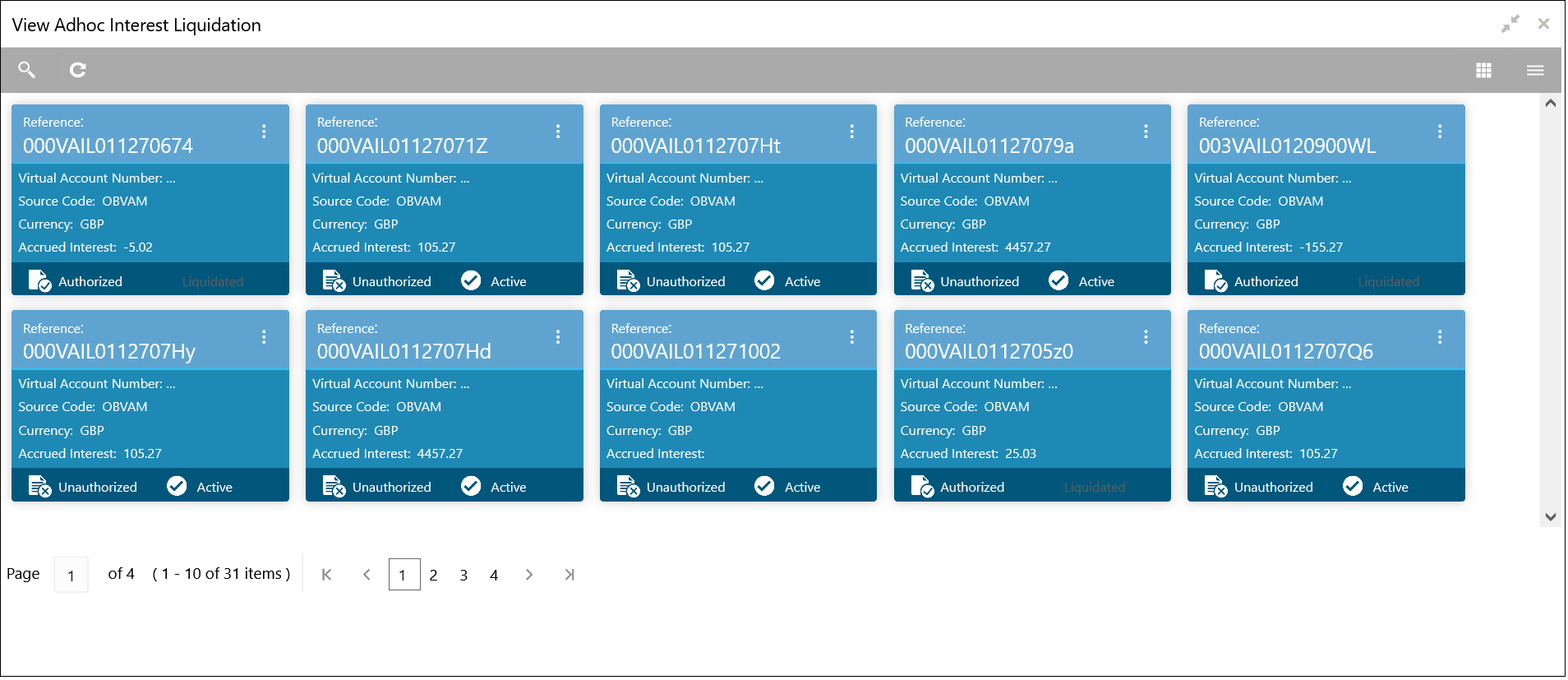Go to next page of results
The image size is (1568, 680).
(529, 575)
